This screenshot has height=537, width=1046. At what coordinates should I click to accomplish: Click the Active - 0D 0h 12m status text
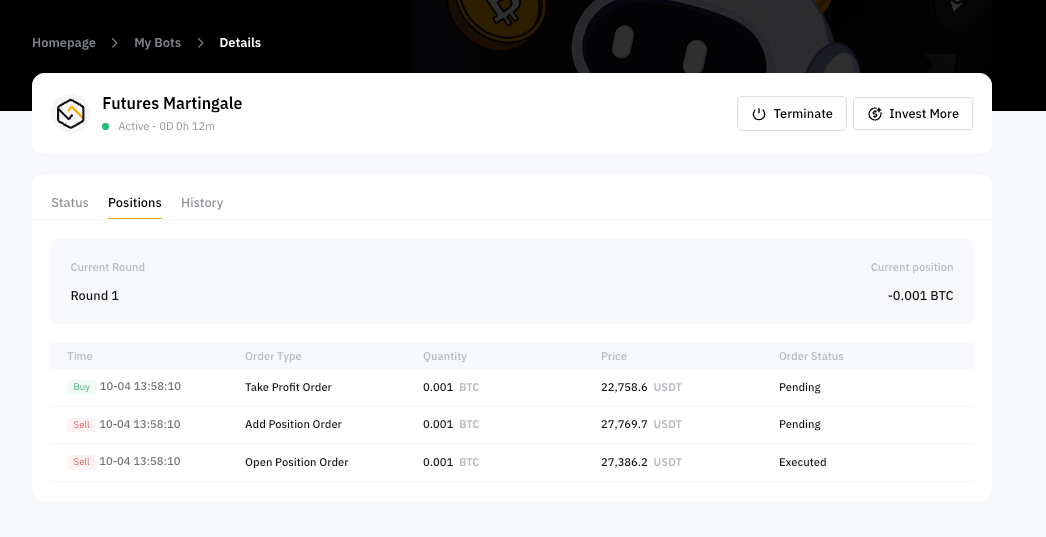pos(166,126)
